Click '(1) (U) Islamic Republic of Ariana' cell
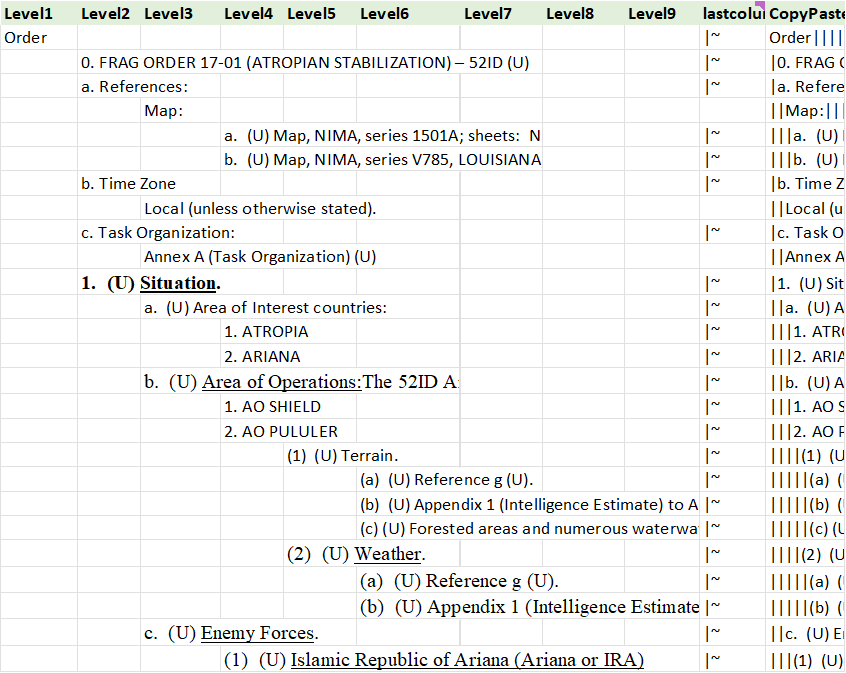The image size is (846, 673). (434, 660)
